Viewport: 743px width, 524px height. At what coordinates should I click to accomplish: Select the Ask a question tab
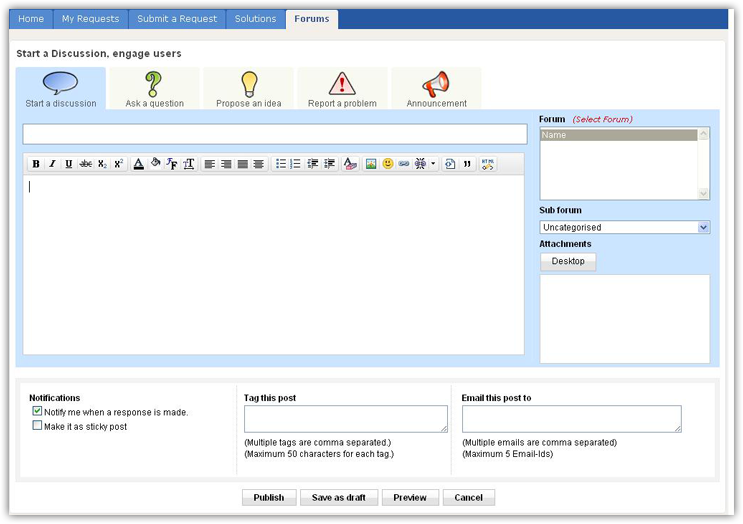tap(154, 89)
